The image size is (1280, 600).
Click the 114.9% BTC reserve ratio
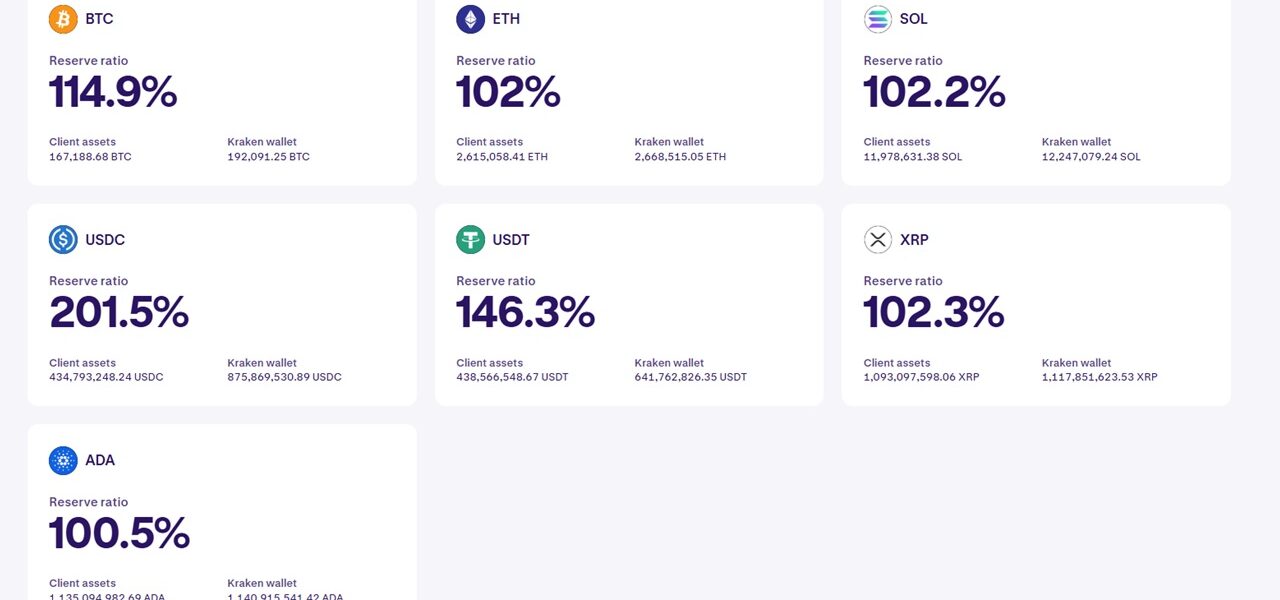coord(113,92)
